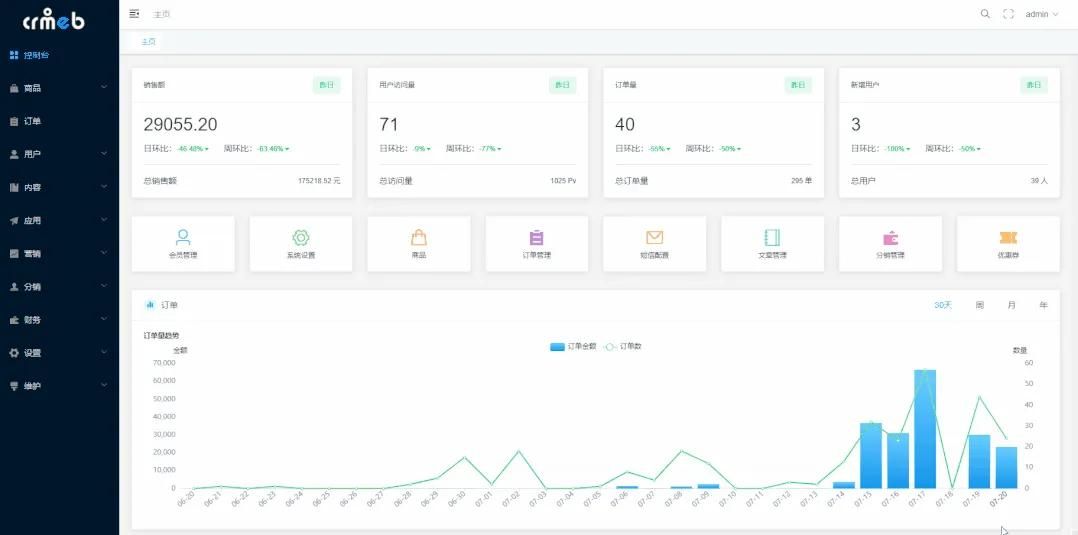This screenshot has width=1078, height=535.
Task: Expand the 商品 menu chevron
Action: click(x=104, y=87)
